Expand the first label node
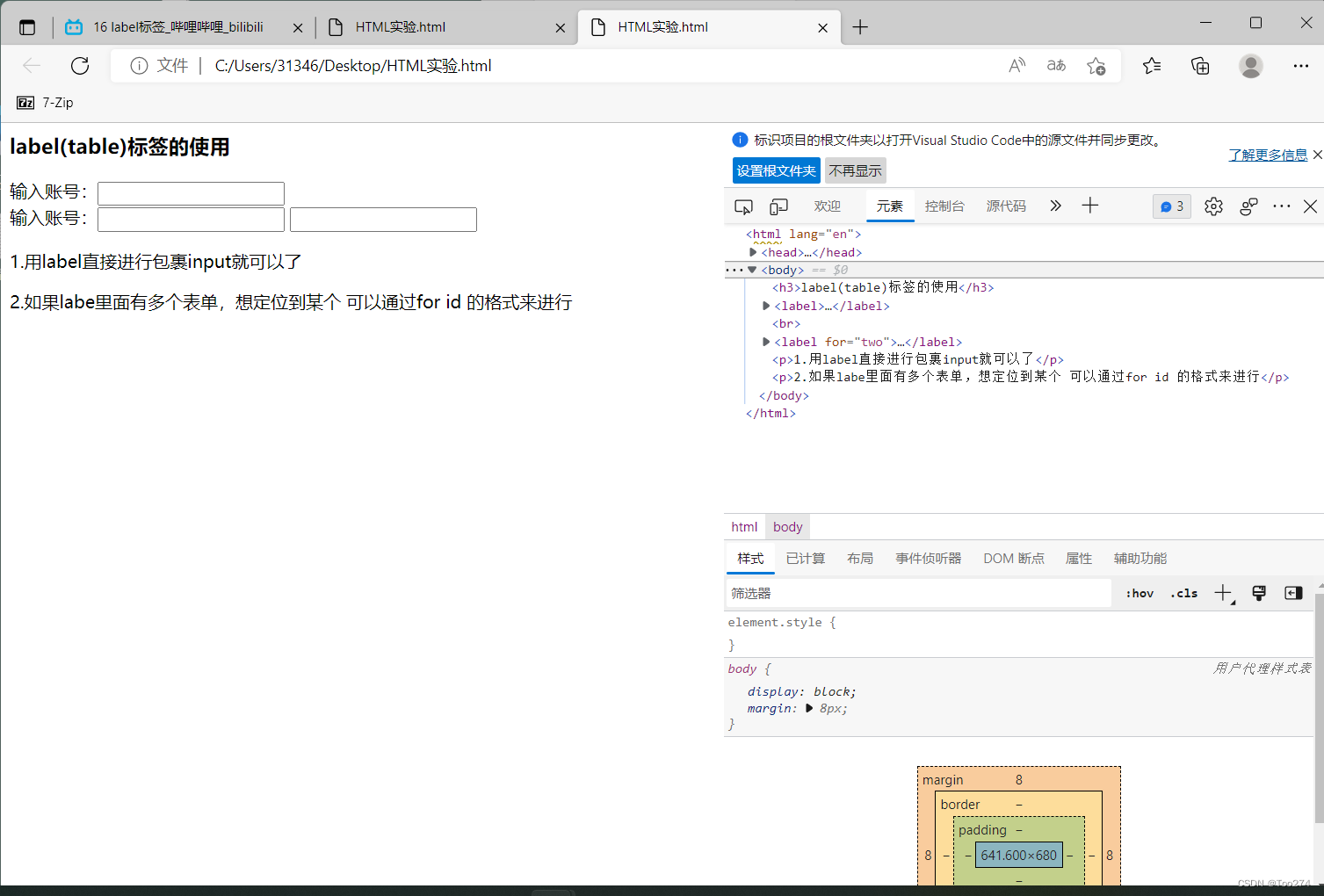1324x896 pixels. pyautogui.click(x=766, y=306)
